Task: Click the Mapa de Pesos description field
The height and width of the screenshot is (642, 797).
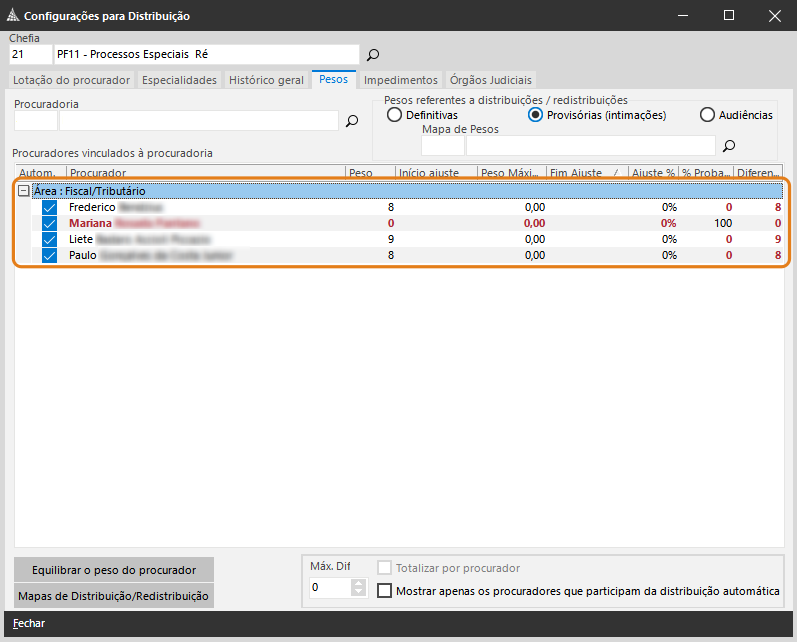Action: 590,146
